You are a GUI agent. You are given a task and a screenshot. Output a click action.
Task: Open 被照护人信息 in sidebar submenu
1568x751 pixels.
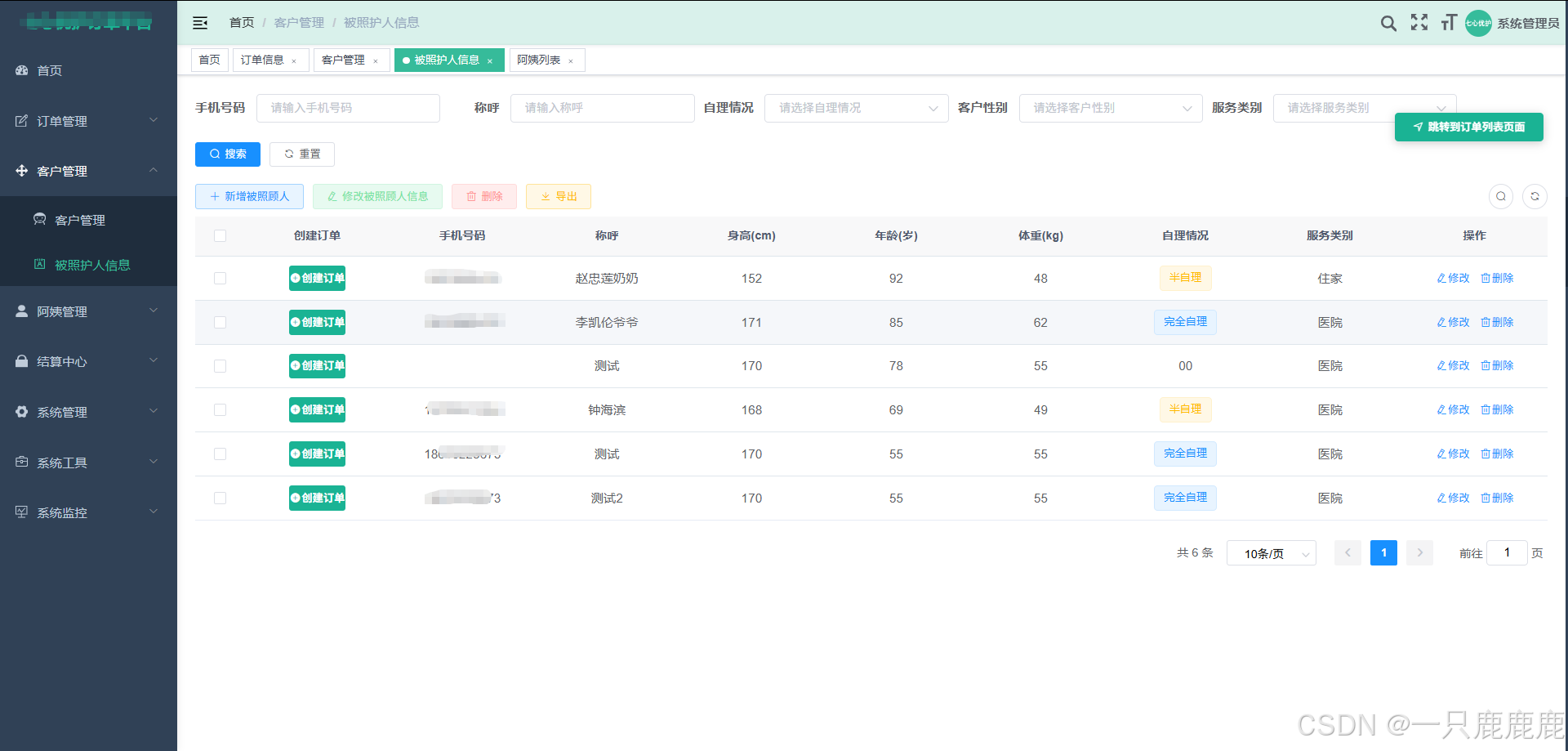pyautogui.click(x=88, y=265)
